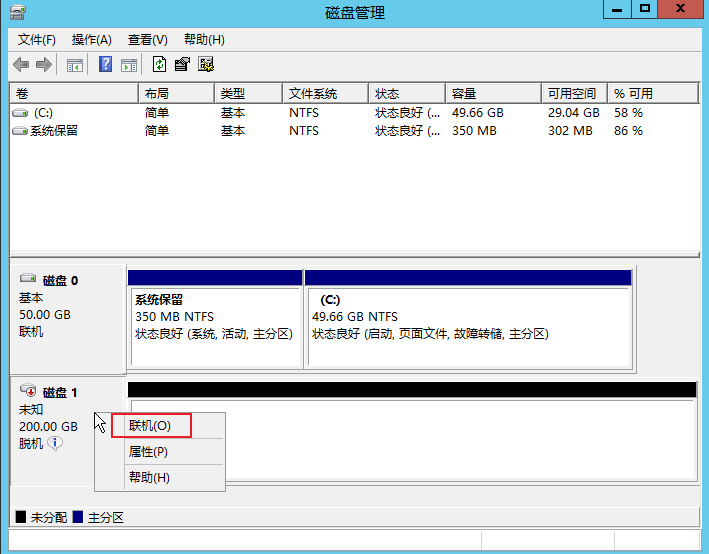Open the Properties toolbar icon
Viewport: 709px width, 554px height.
coord(182,64)
